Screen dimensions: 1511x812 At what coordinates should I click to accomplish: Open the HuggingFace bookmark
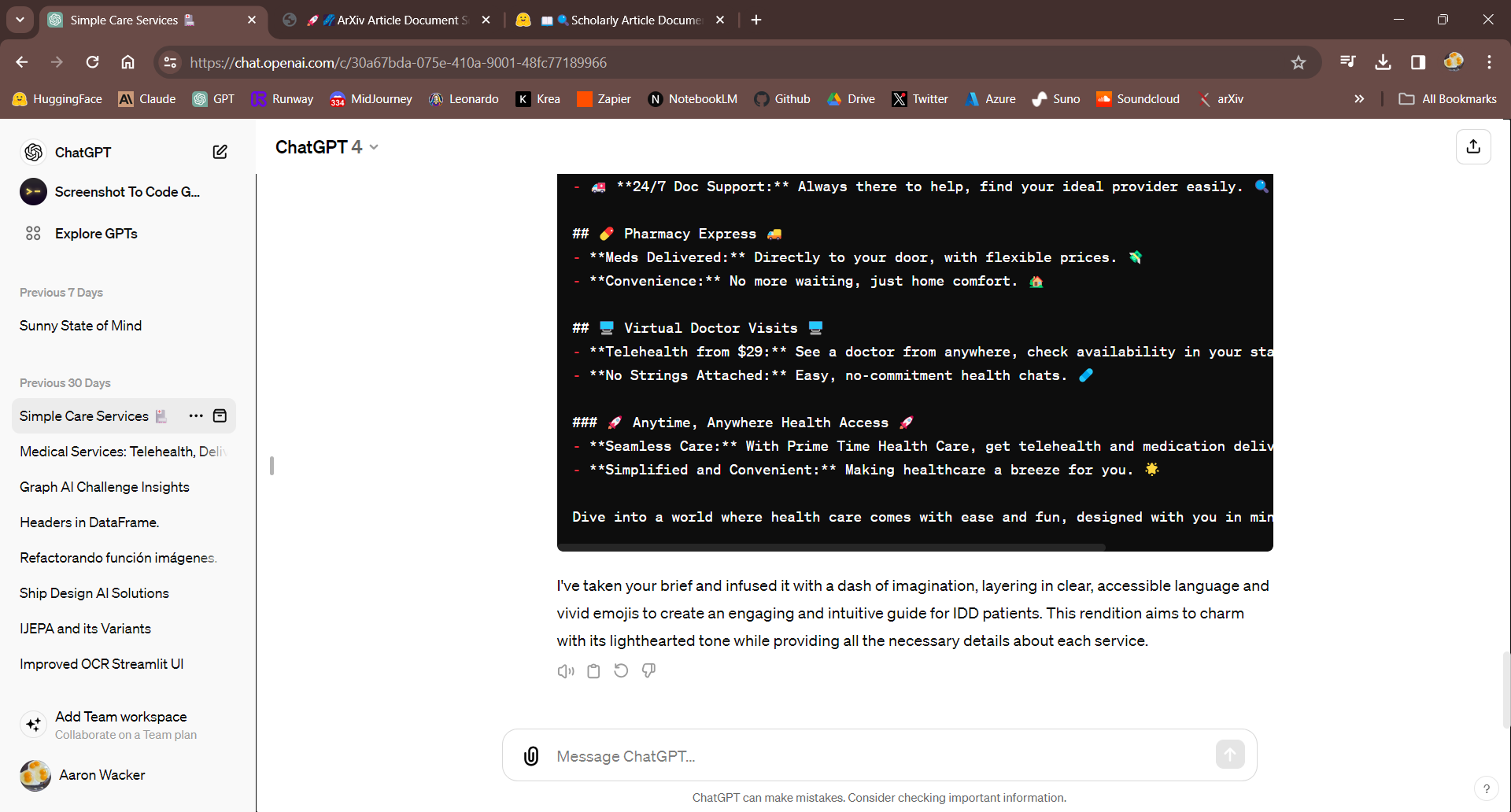pos(57,99)
